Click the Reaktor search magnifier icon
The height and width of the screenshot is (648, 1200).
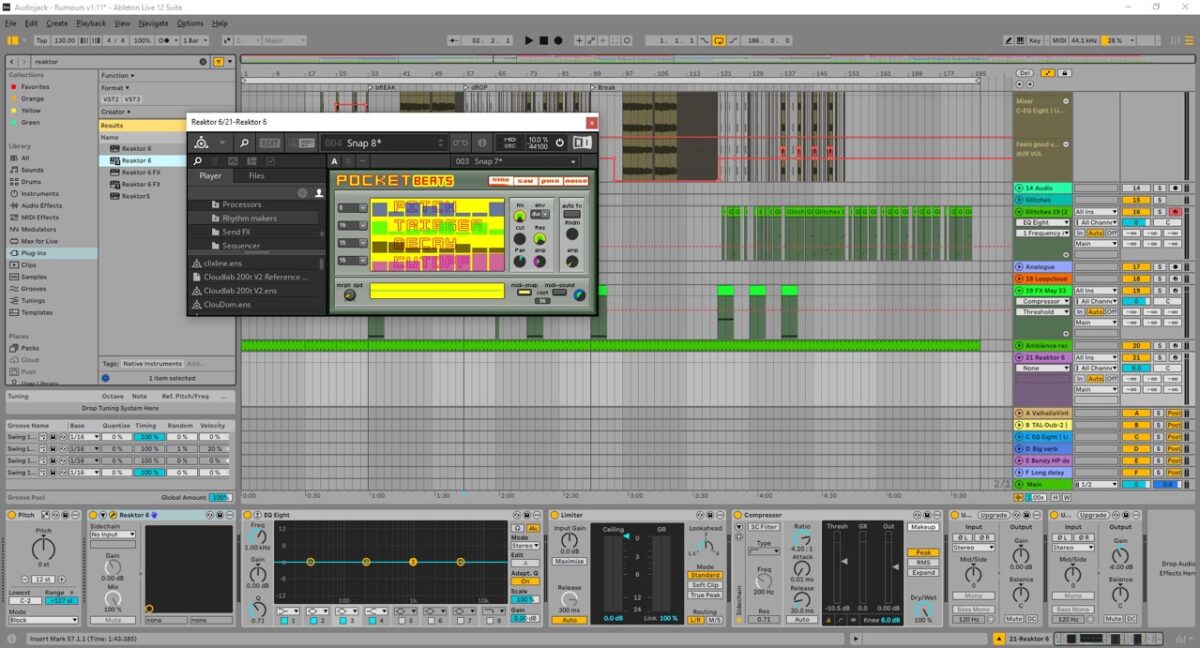[x=244, y=143]
